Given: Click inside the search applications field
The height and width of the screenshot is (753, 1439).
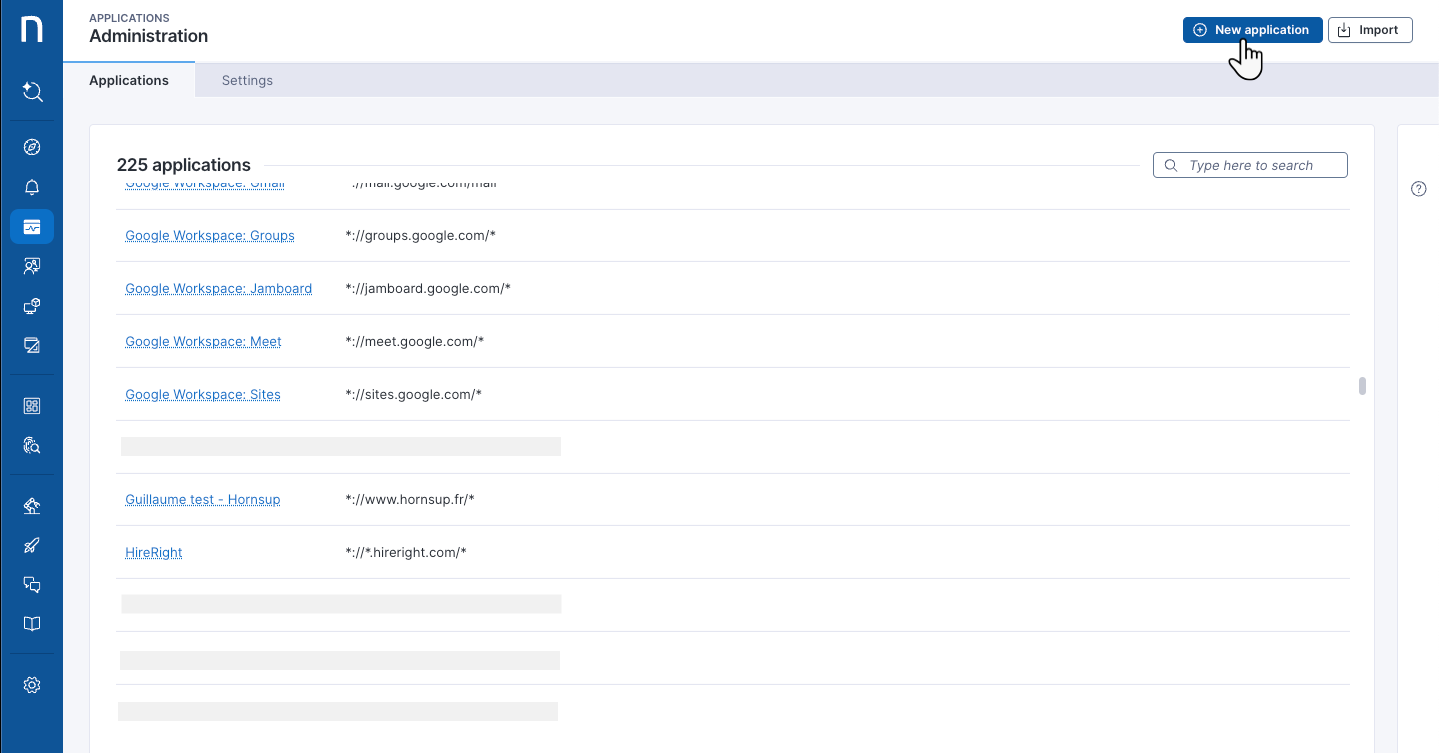Looking at the screenshot, I should point(1250,164).
